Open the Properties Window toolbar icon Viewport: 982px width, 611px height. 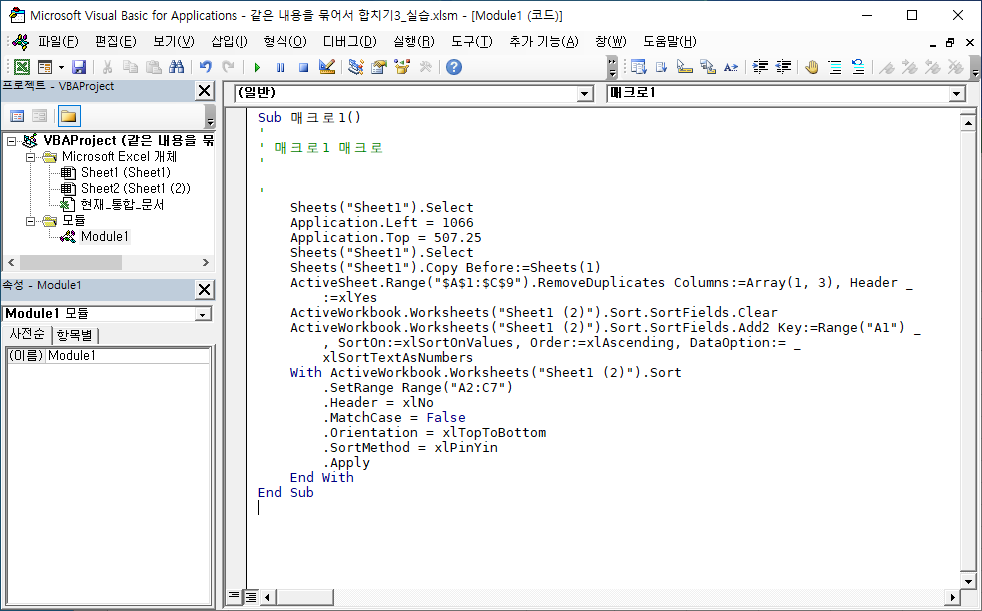[379, 67]
